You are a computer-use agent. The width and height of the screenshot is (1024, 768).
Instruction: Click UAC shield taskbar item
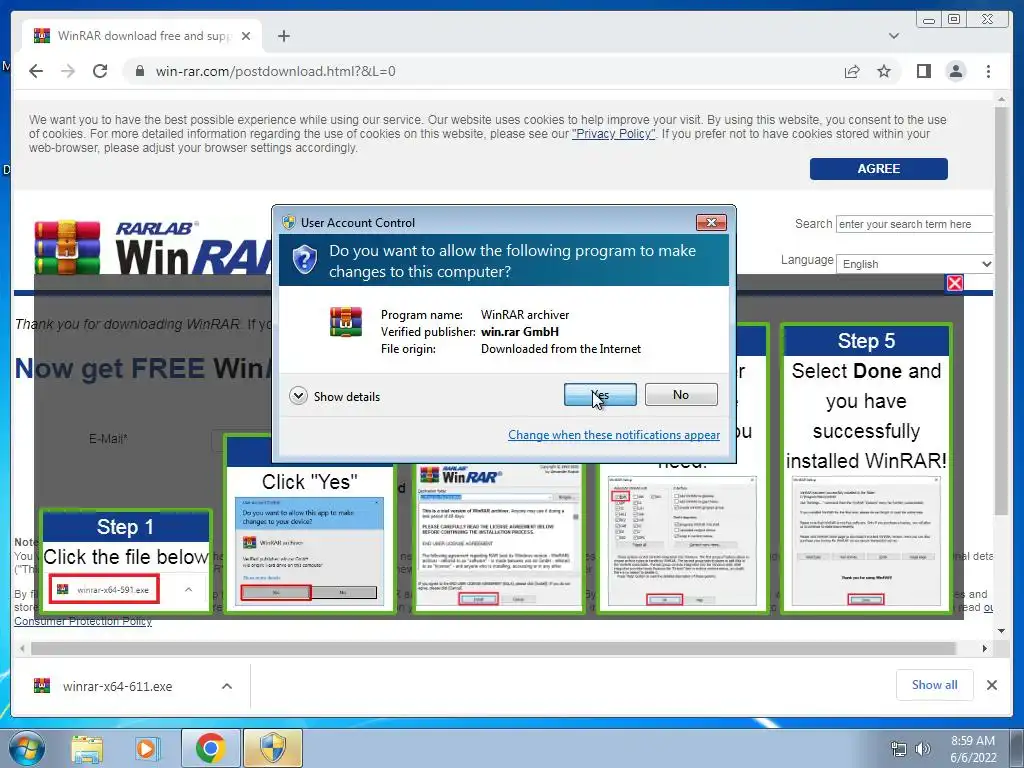pos(273,748)
